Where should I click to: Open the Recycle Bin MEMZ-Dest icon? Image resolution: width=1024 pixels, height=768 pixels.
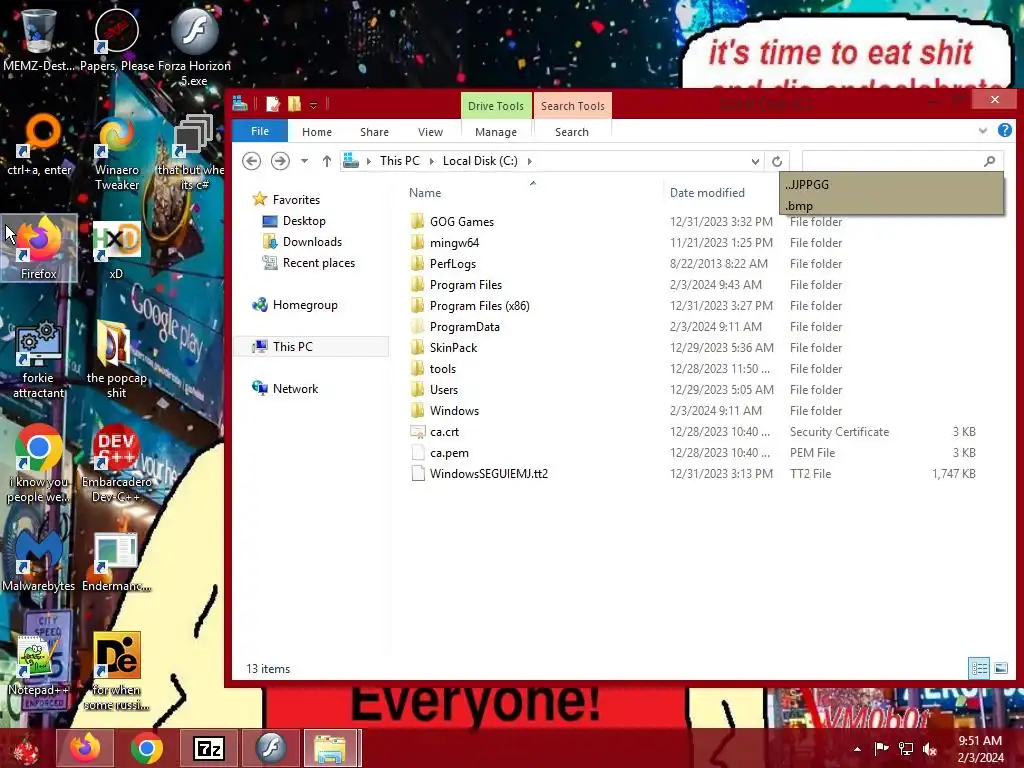39,40
